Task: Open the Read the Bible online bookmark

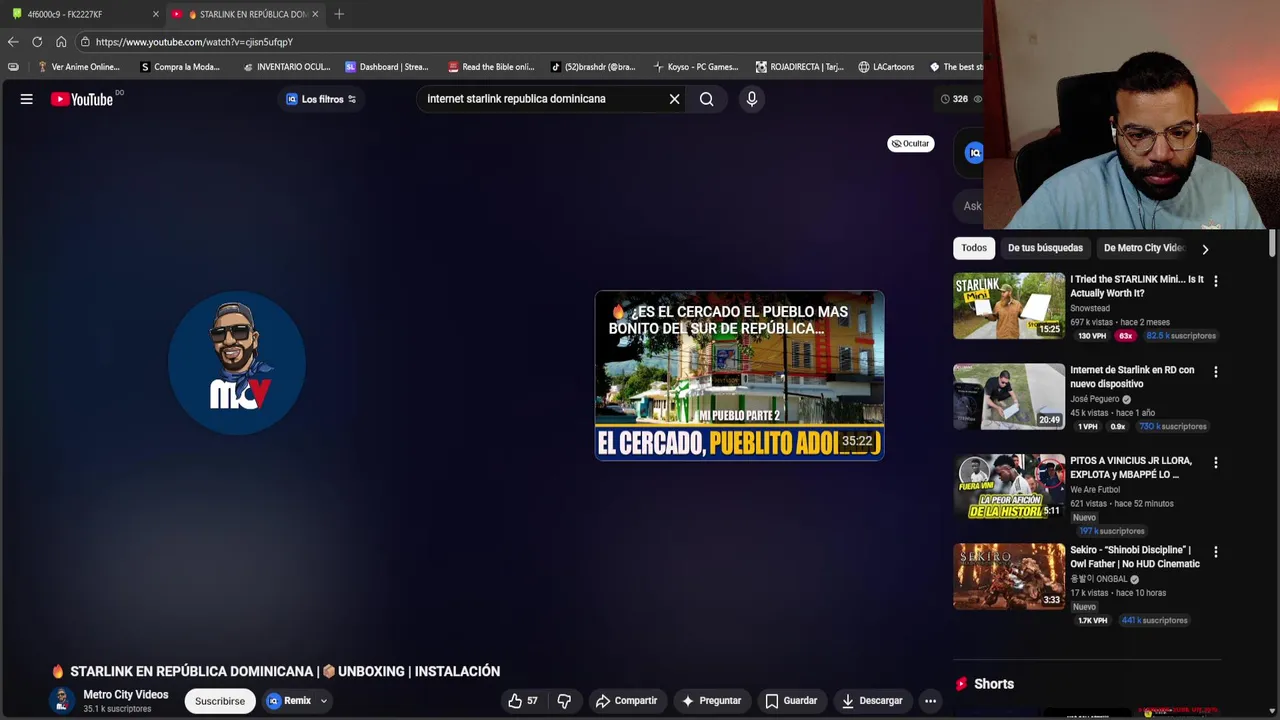Action: tap(491, 67)
